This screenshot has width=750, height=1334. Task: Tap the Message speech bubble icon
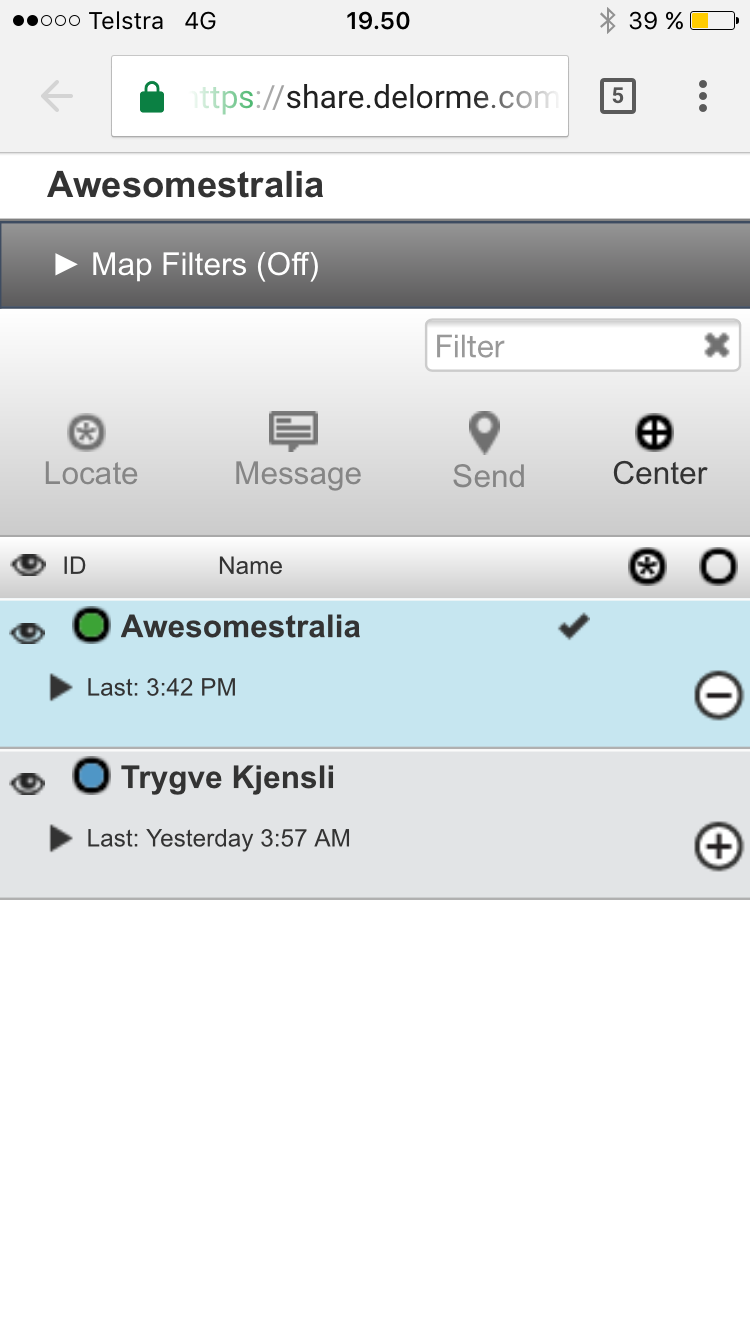[294, 432]
